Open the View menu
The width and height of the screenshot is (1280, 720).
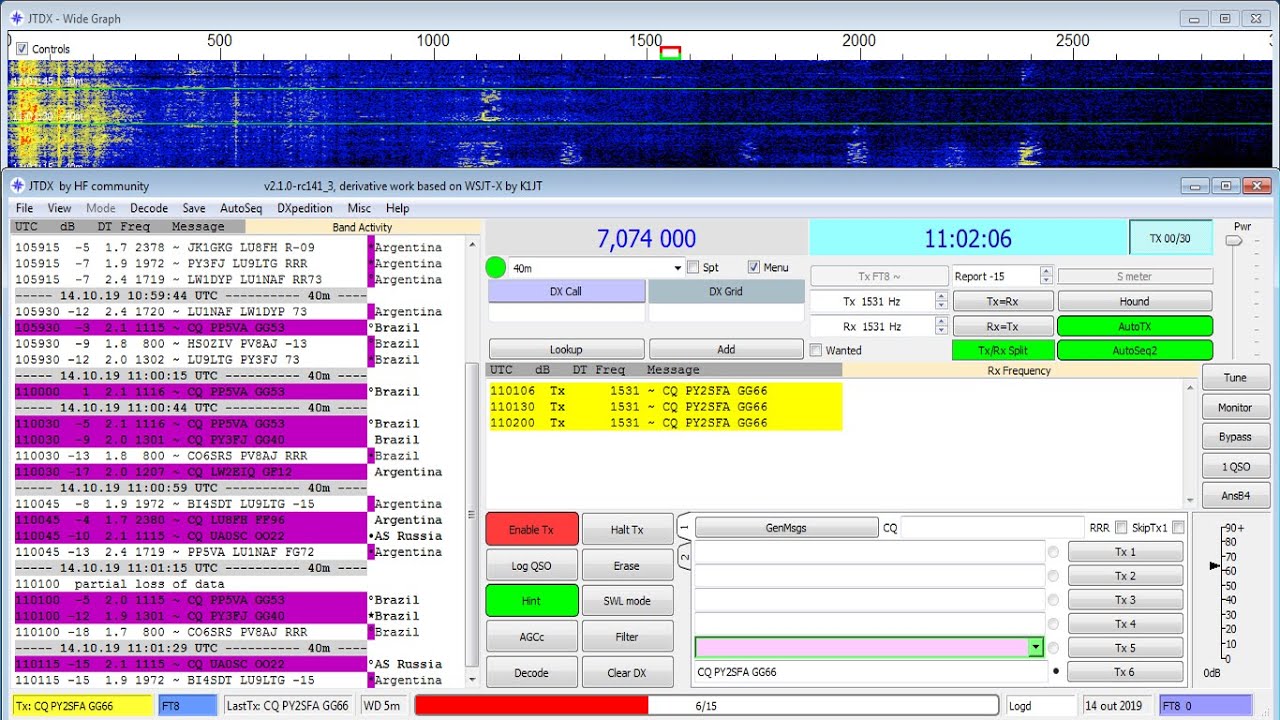click(60, 208)
